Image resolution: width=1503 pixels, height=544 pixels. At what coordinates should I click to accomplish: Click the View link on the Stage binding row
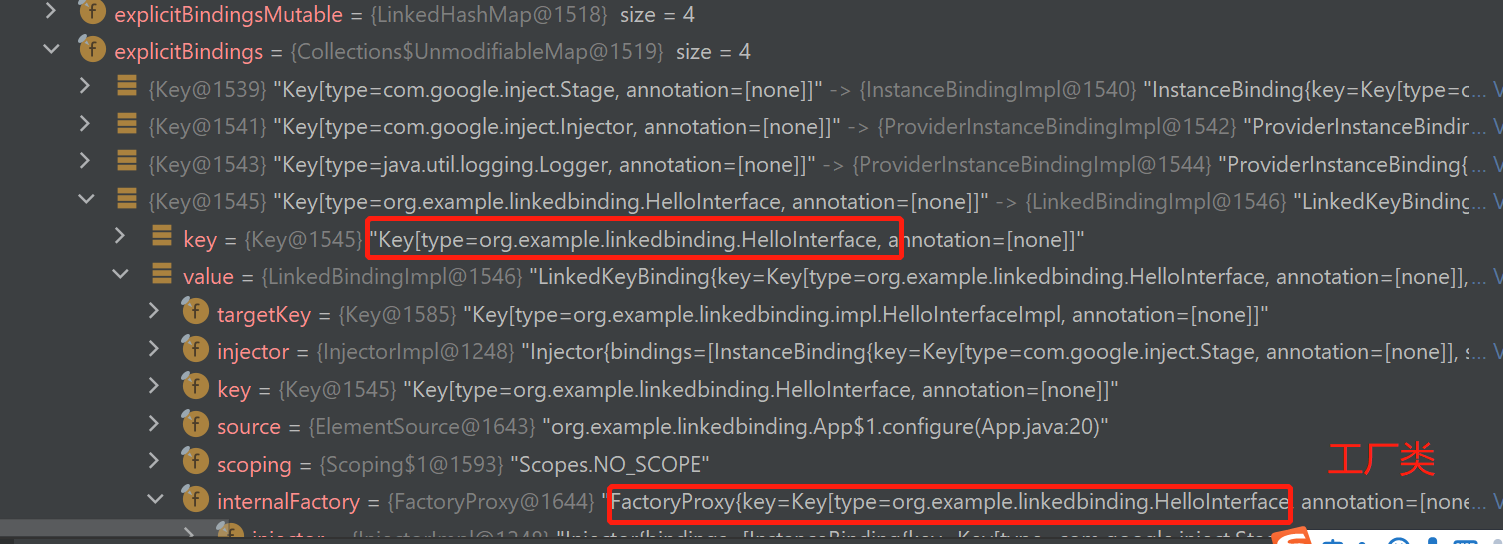1497,89
